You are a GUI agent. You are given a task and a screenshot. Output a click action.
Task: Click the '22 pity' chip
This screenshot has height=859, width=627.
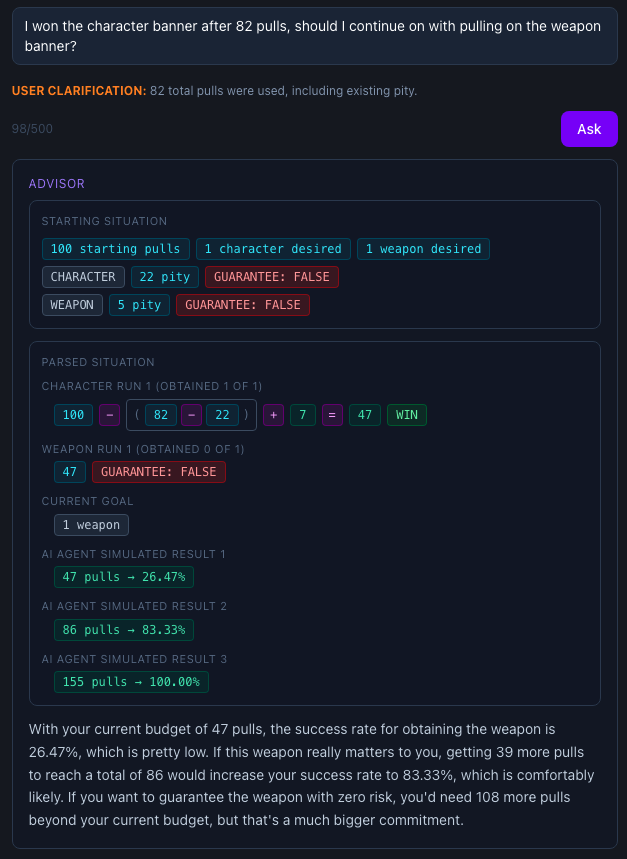tap(165, 277)
